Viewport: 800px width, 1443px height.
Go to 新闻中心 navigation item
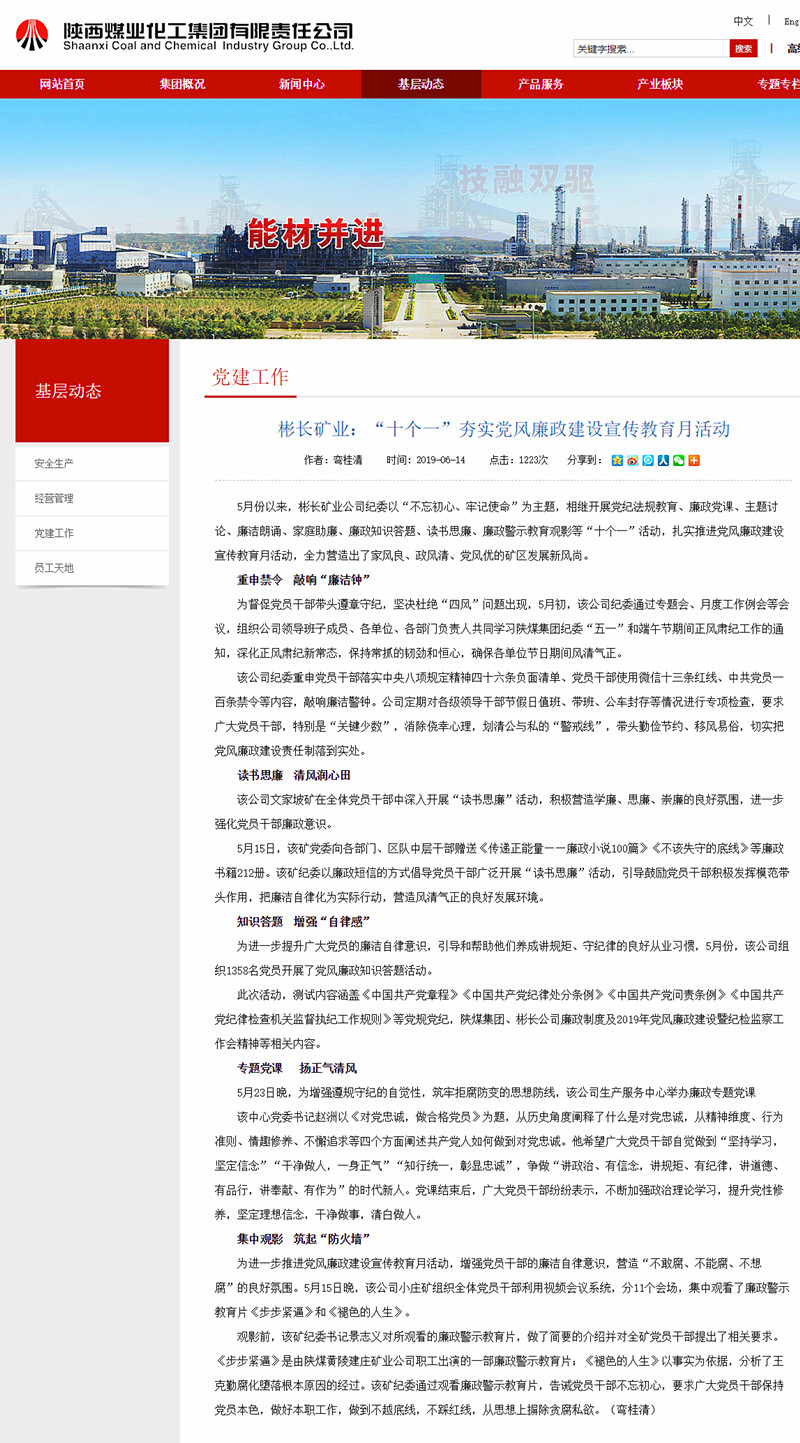tap(302, 84)
